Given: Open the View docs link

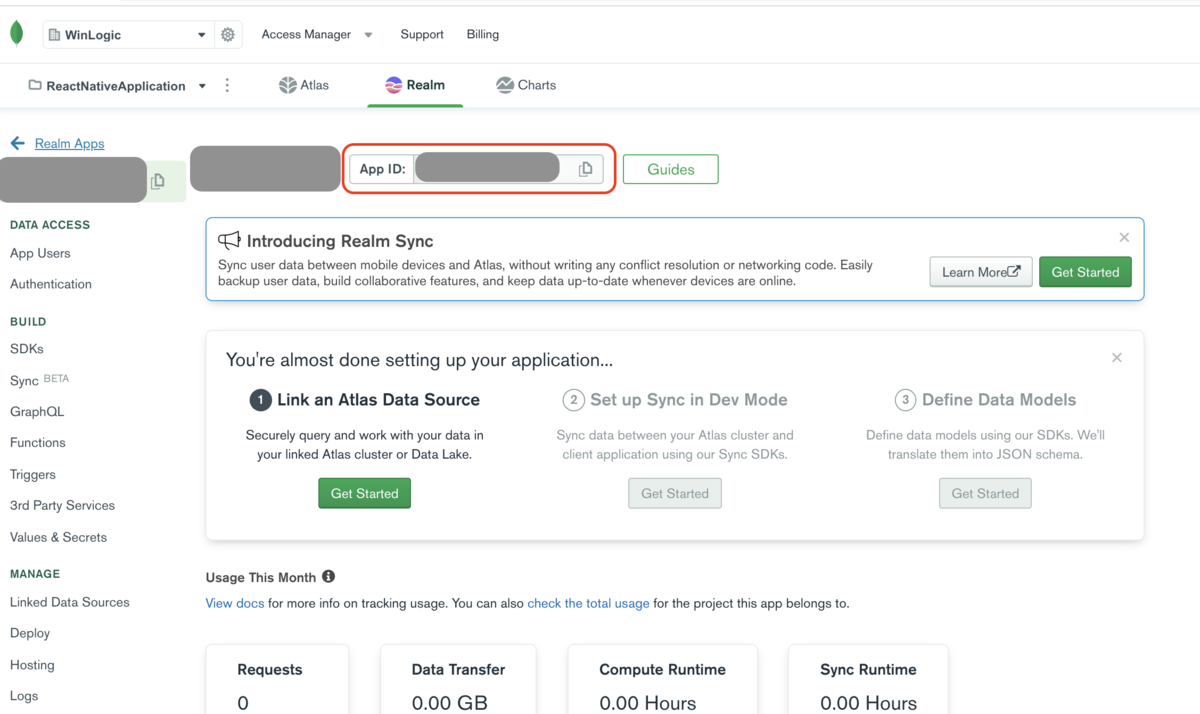Looking at the screenshot, I should point(235,603).
